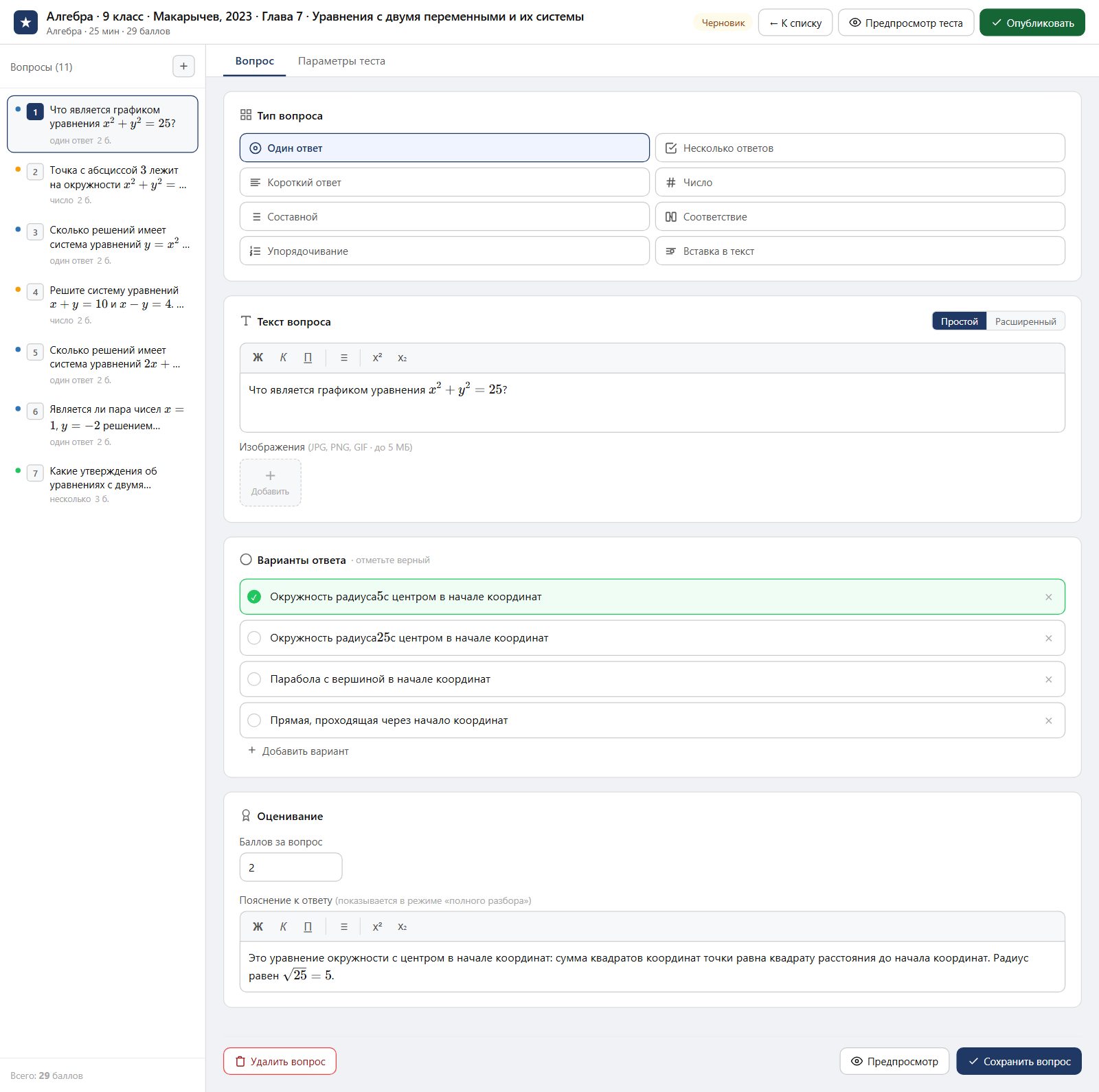Screen dimensions: 1099x1092
Task: Apply underline in question text toolbar
Action: [x=308, y=358]
